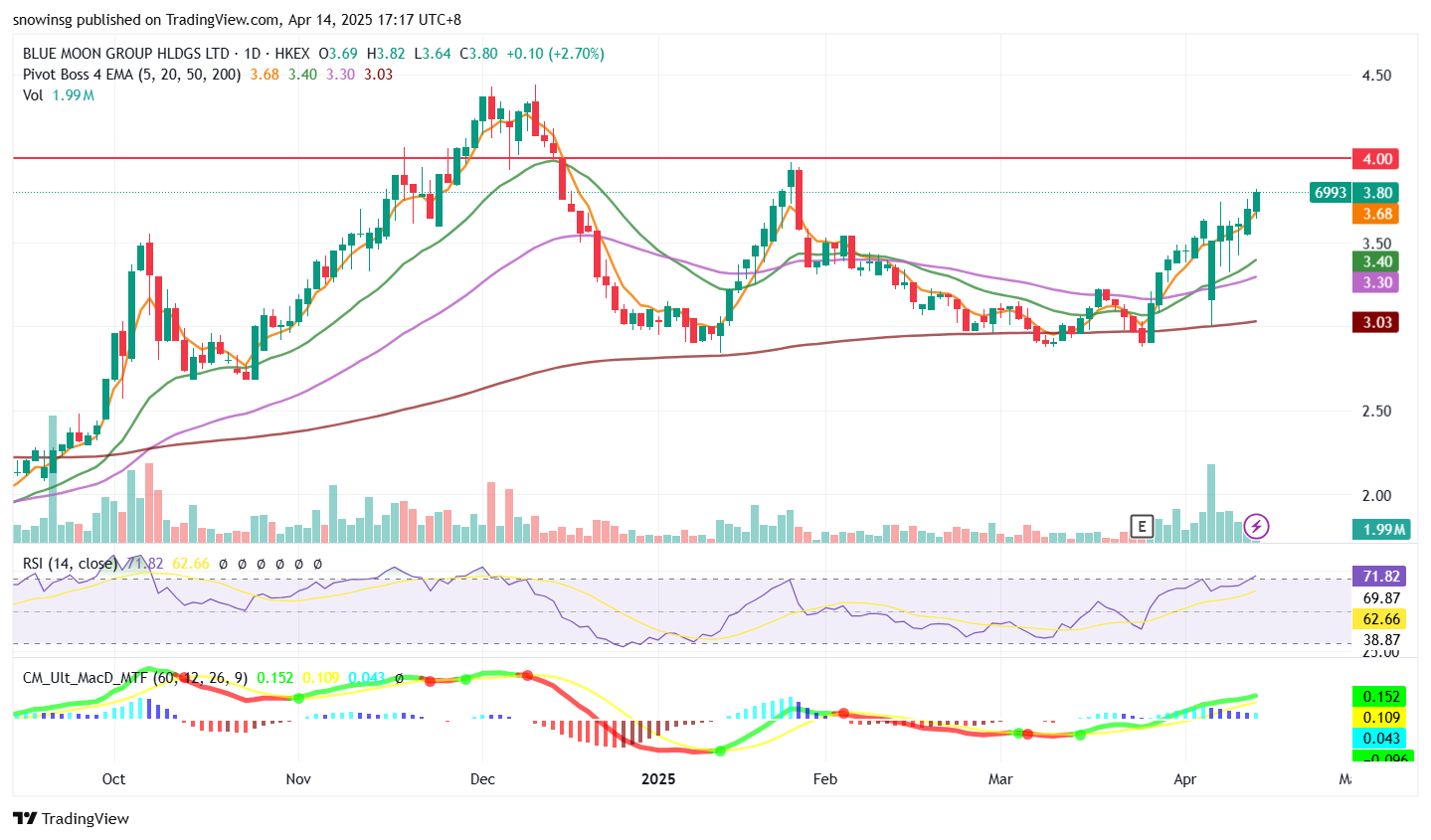The image size is (1431, 840).
Task: Click the 69.87 RSI scale value
Action: click(x=1381, y=597)
